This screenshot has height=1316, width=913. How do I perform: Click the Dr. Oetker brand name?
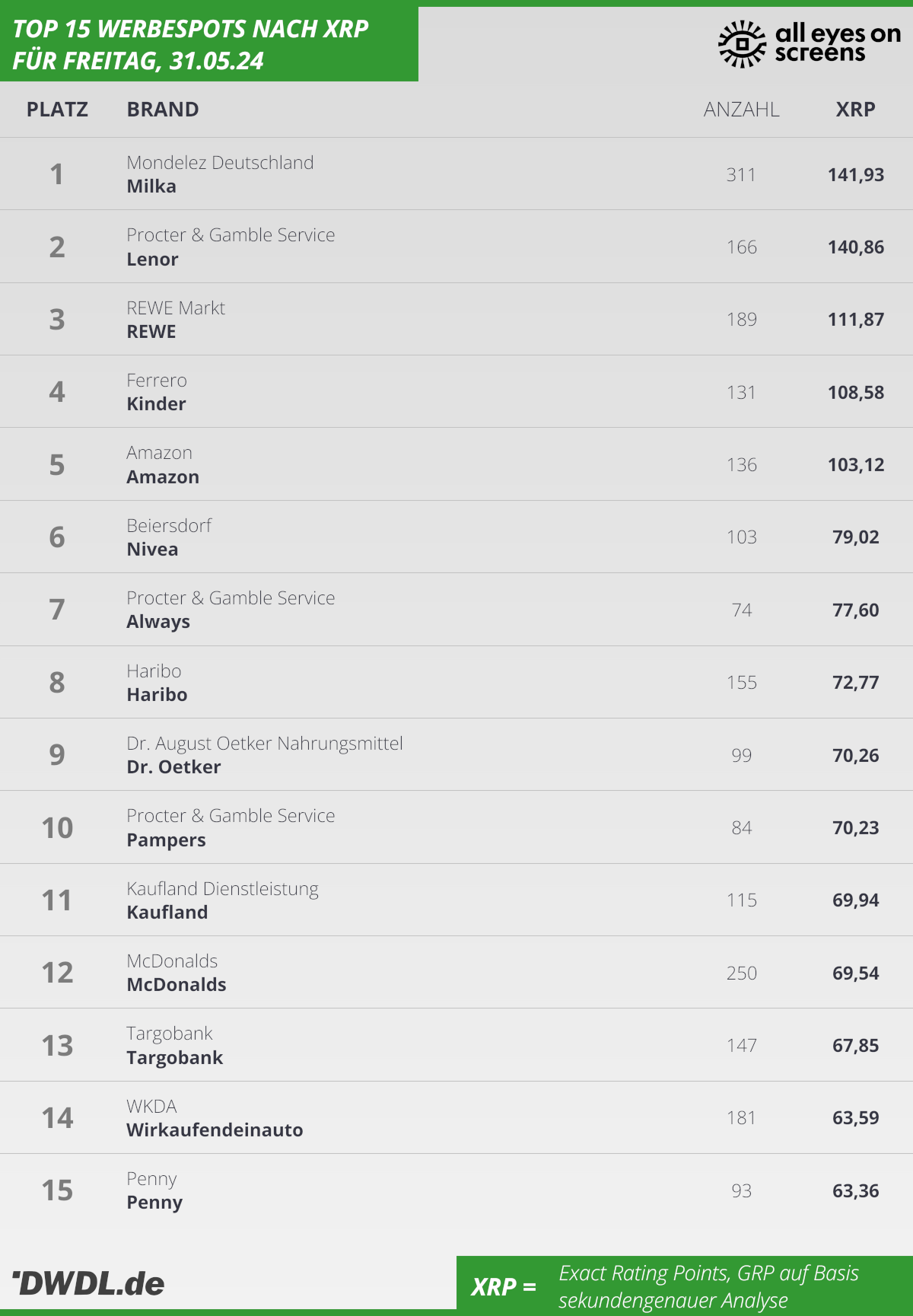click(x=174, y=767)
